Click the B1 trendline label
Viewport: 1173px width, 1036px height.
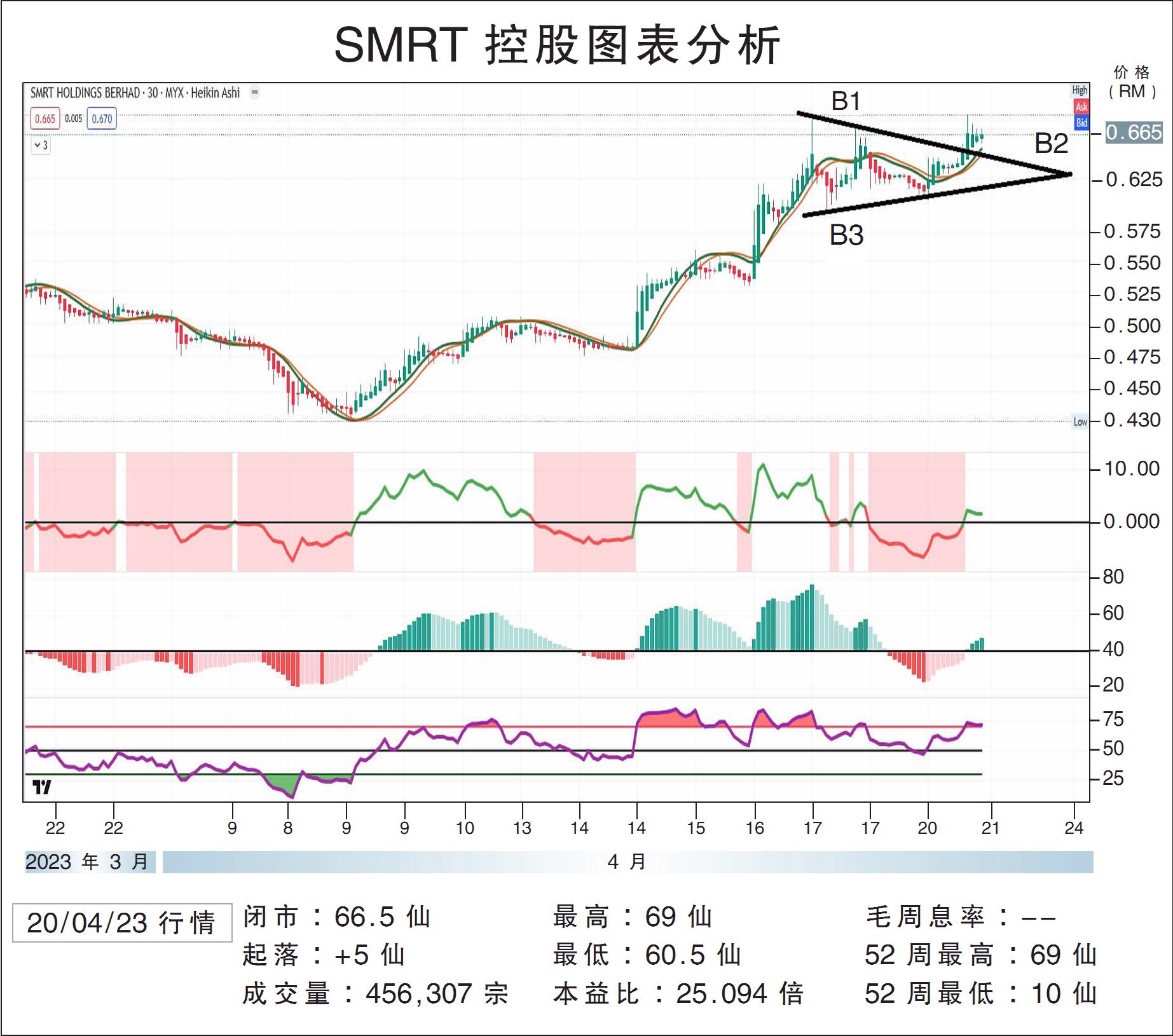point(846,101)
